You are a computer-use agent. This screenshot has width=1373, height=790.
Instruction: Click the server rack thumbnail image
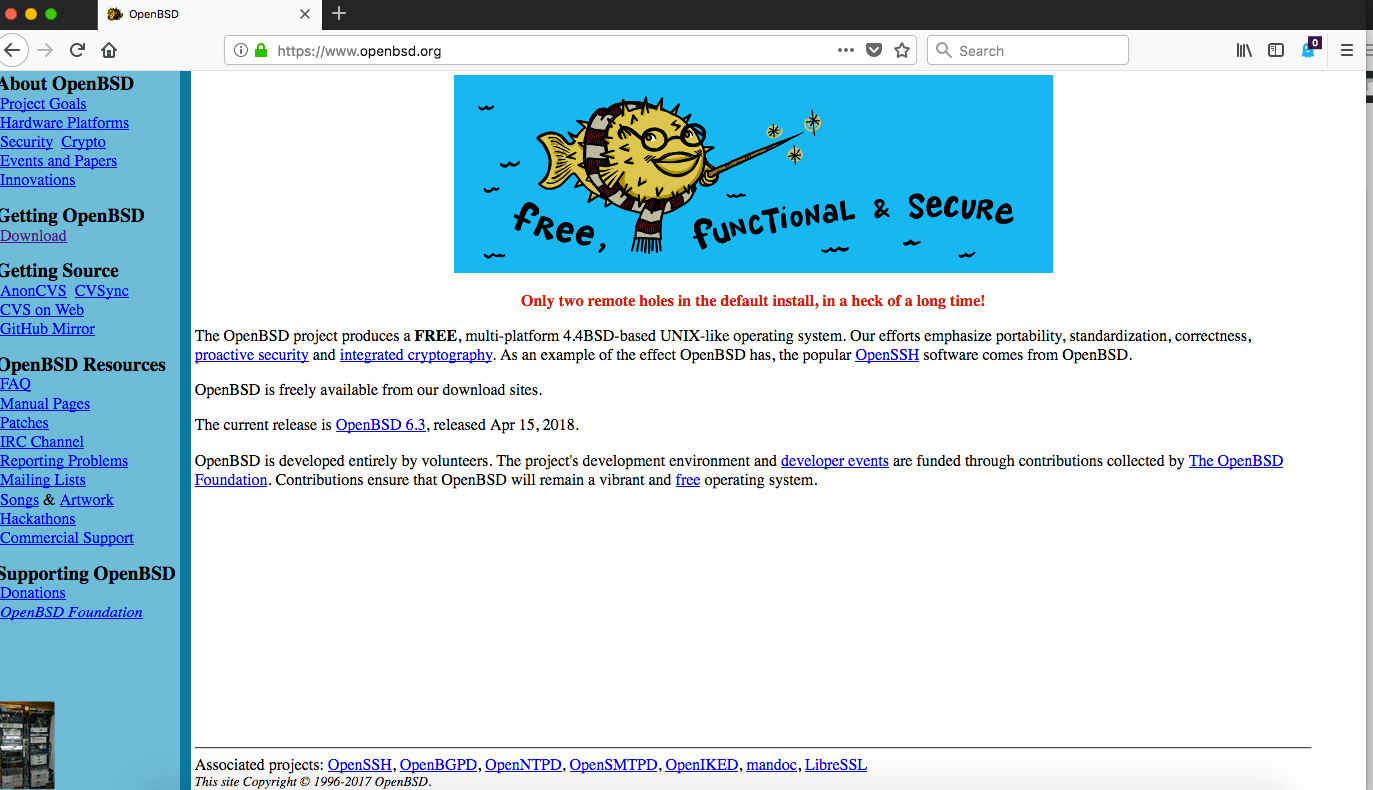(x=27, y=745)
